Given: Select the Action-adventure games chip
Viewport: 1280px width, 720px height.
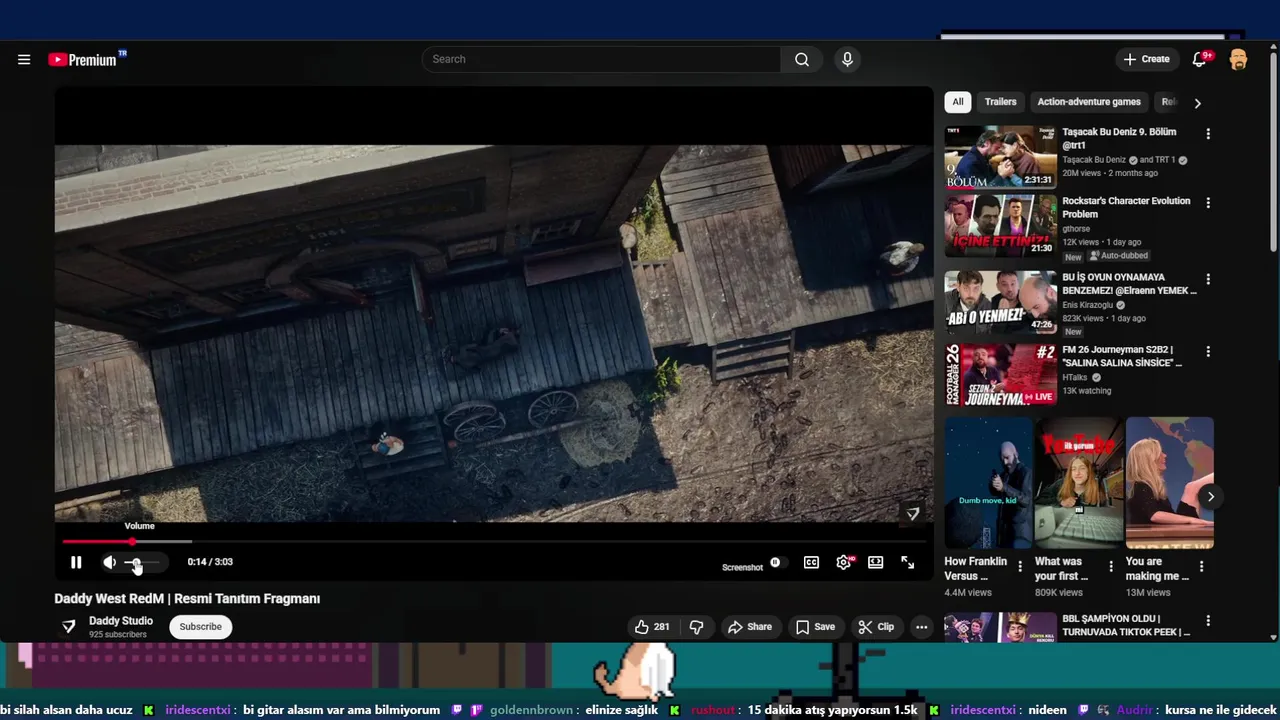Looking at the screenshot, I should click(x=1089, y=102).
